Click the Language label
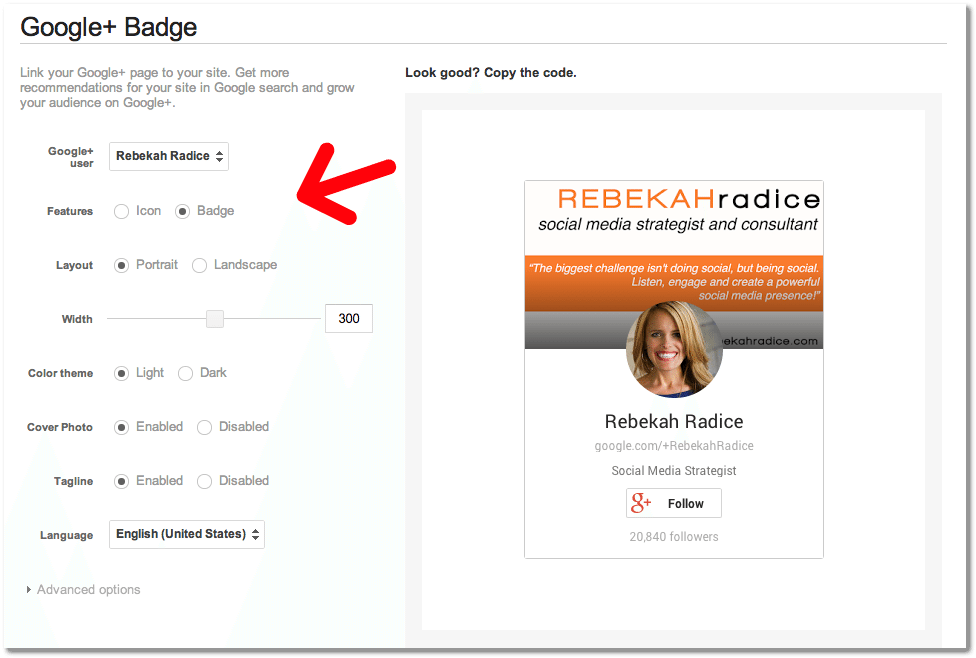976x658 pixels. (67, 535)
